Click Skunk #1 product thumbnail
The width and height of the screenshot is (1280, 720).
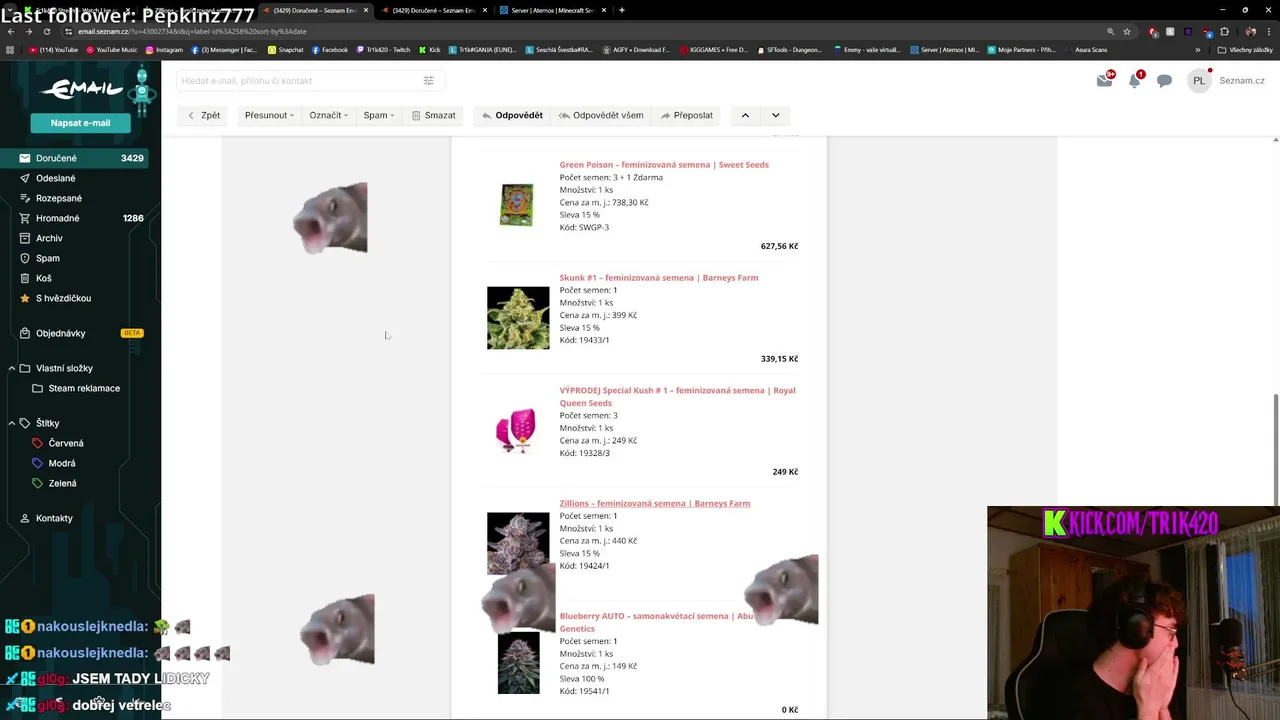[518, 318]
